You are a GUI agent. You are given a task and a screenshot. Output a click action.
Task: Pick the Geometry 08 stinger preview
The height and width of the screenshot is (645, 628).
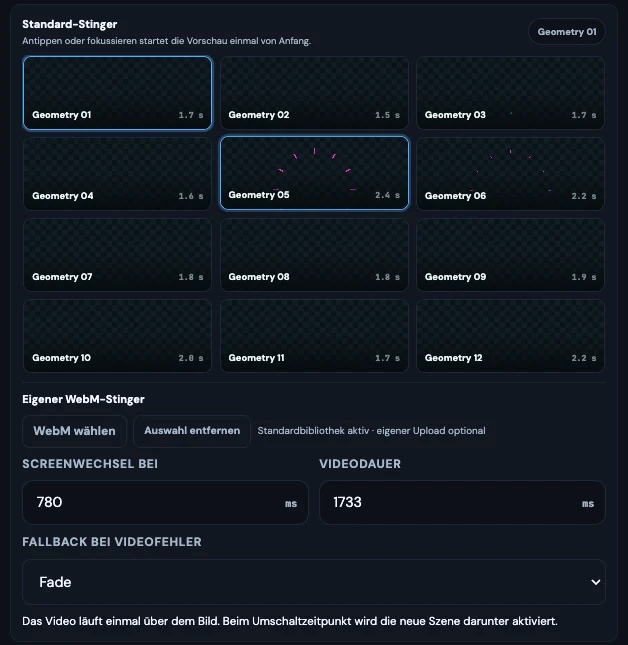coord(314,255)
